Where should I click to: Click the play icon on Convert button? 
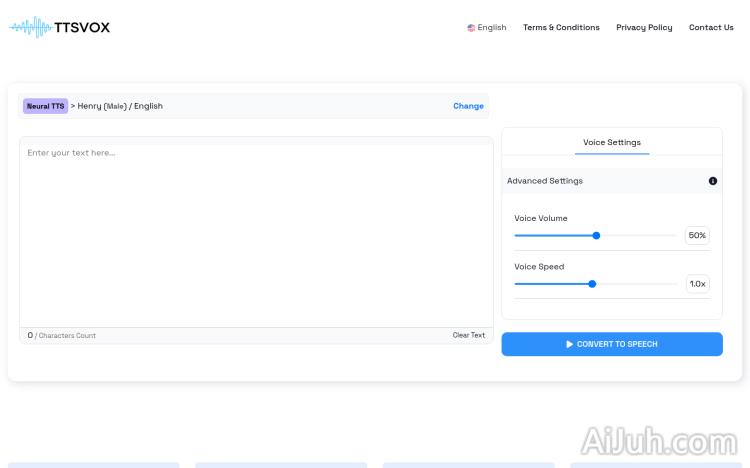click(570, 344)
